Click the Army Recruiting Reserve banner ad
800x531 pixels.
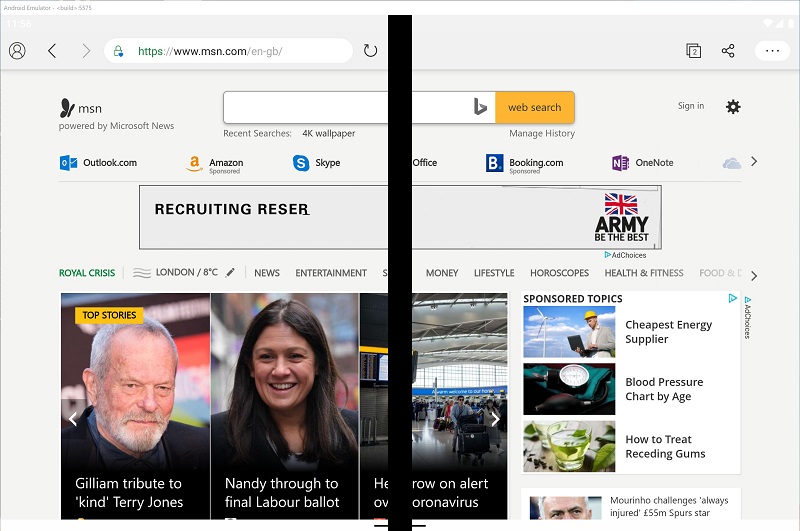[x=400, y=217]
